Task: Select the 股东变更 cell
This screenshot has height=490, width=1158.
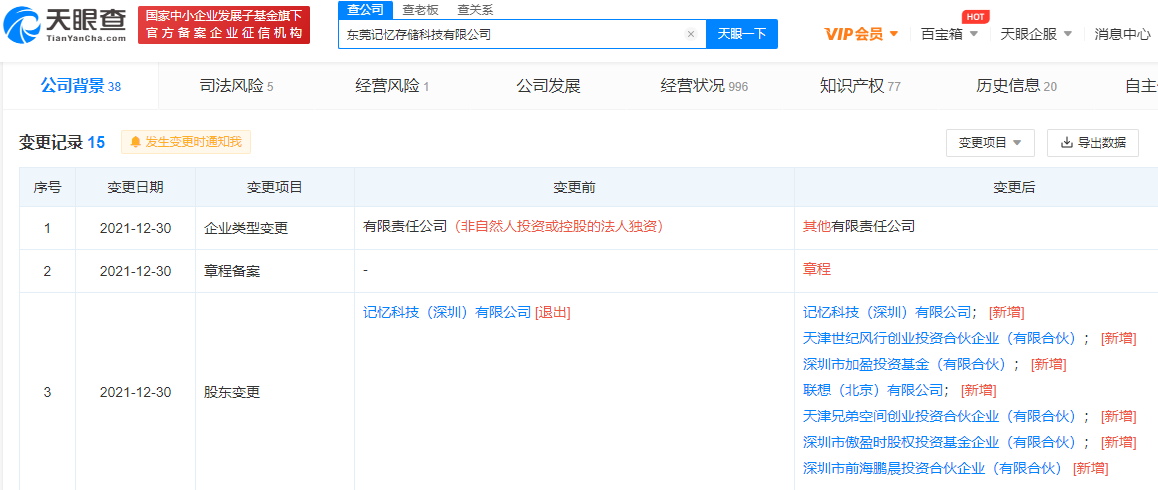Action: [275, 392]
